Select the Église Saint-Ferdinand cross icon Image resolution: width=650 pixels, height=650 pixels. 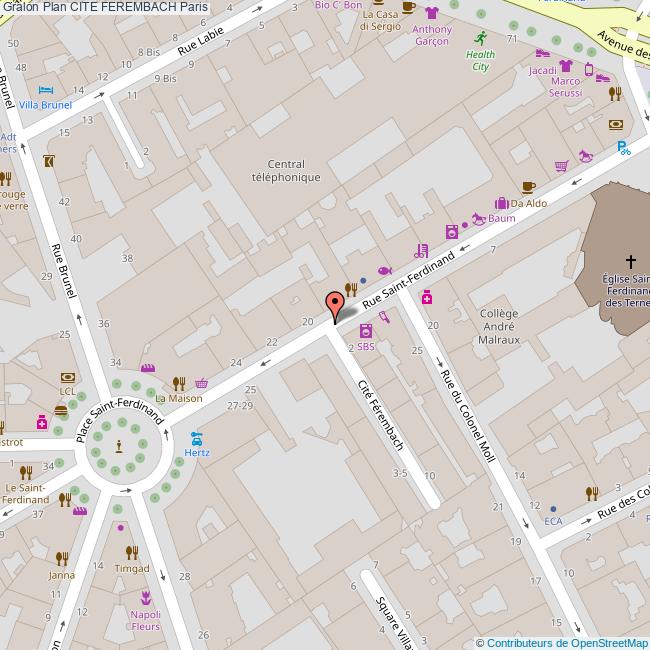(629, 261)
